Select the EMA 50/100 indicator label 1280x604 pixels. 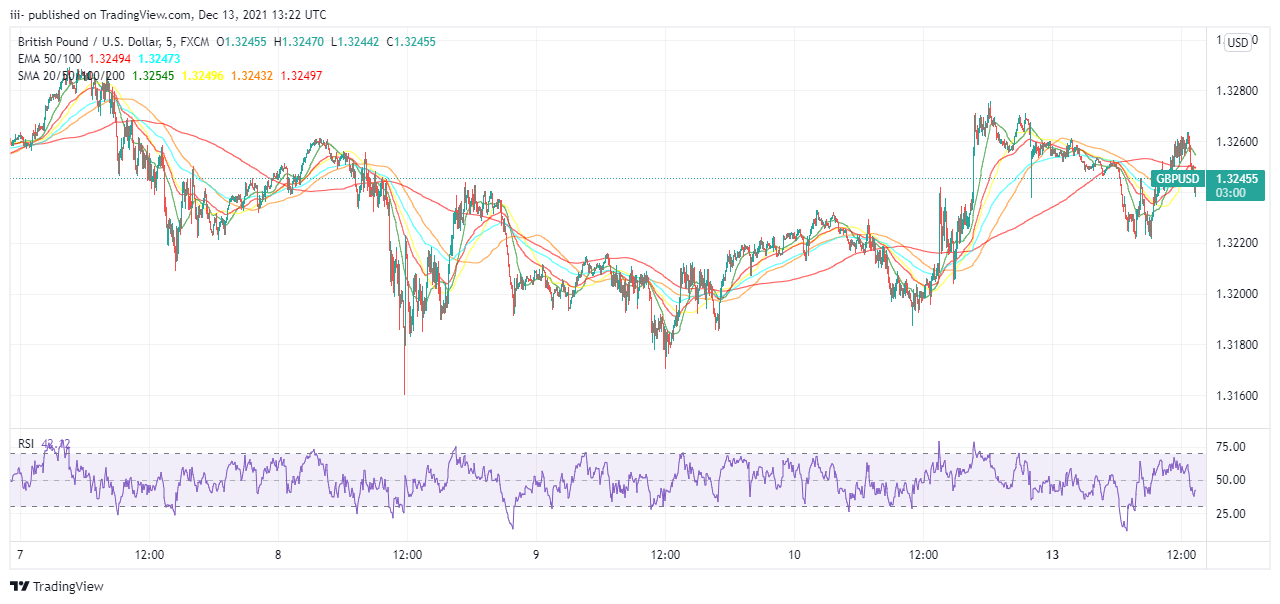point(50,59)
